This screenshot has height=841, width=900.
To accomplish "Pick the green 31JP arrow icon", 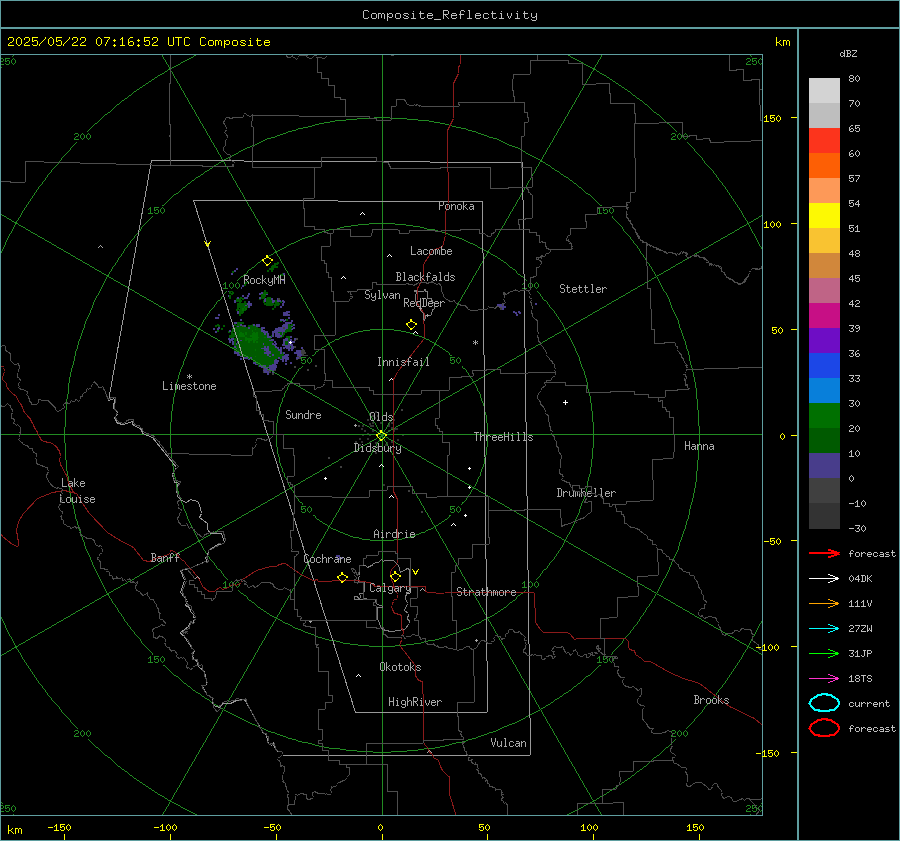I will coord(824,653).
